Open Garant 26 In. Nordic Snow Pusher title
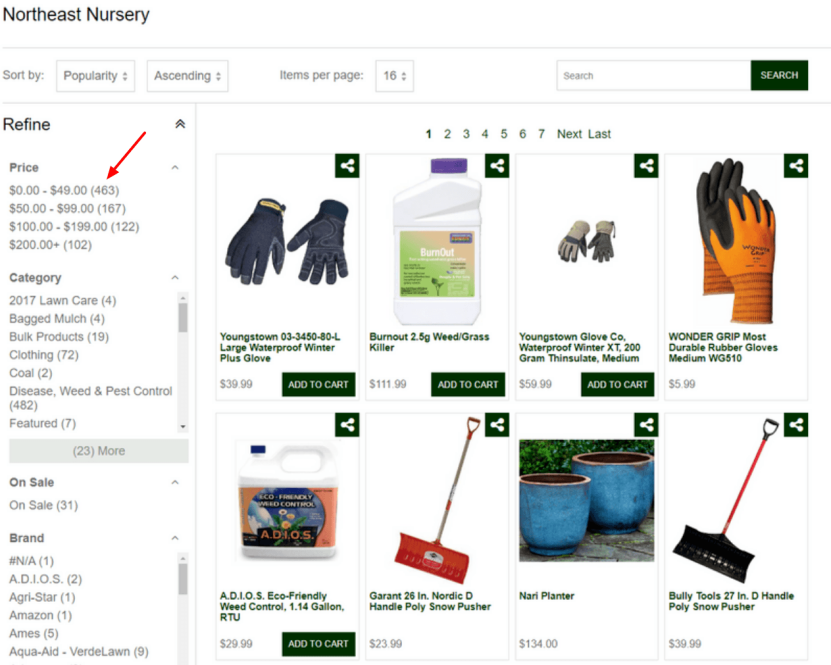The height and width of the screenshot is (665, 831). [x=430, y=601]
